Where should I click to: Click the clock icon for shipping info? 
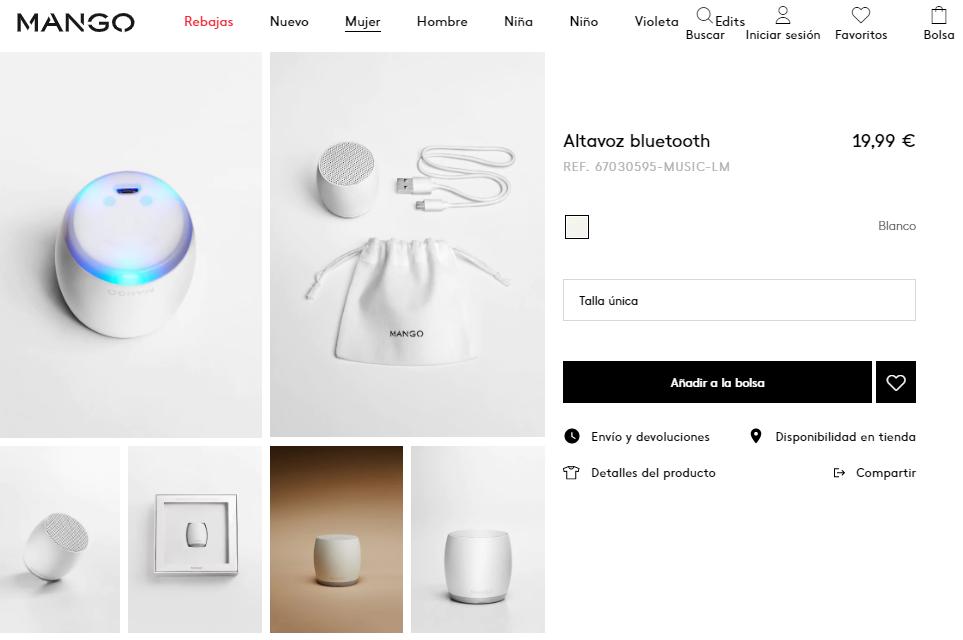(572, 436)
